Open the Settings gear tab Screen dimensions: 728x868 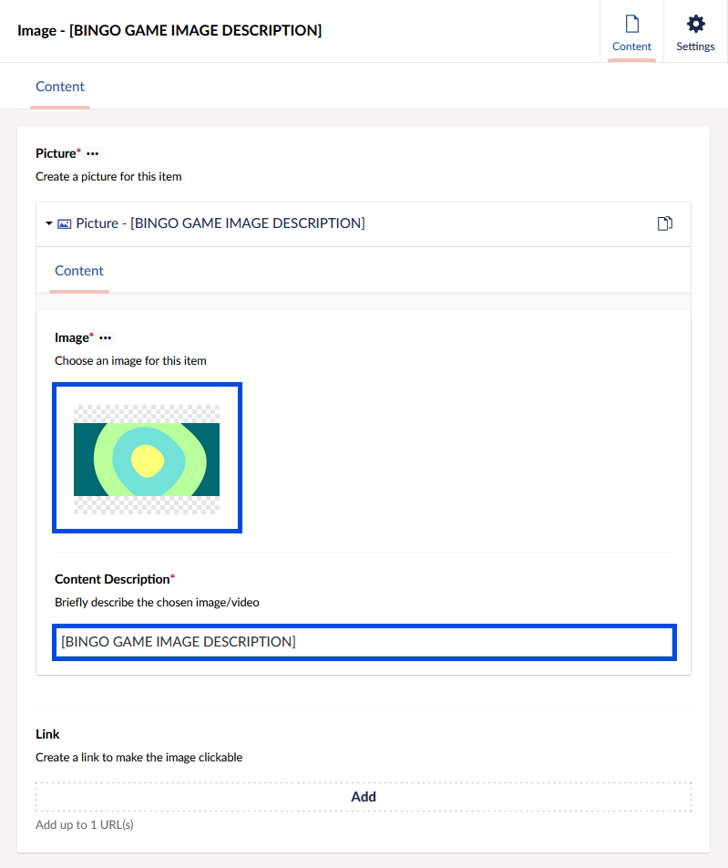click(695, 32)
